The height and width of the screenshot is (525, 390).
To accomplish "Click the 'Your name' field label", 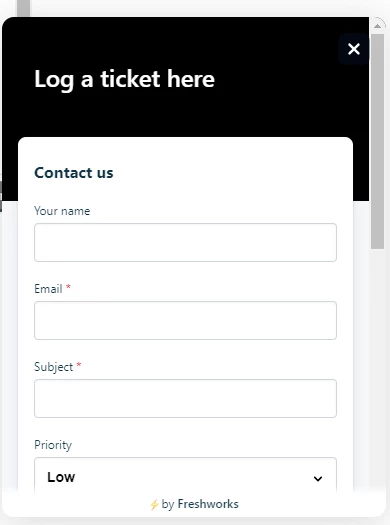I will click(62, 211).
